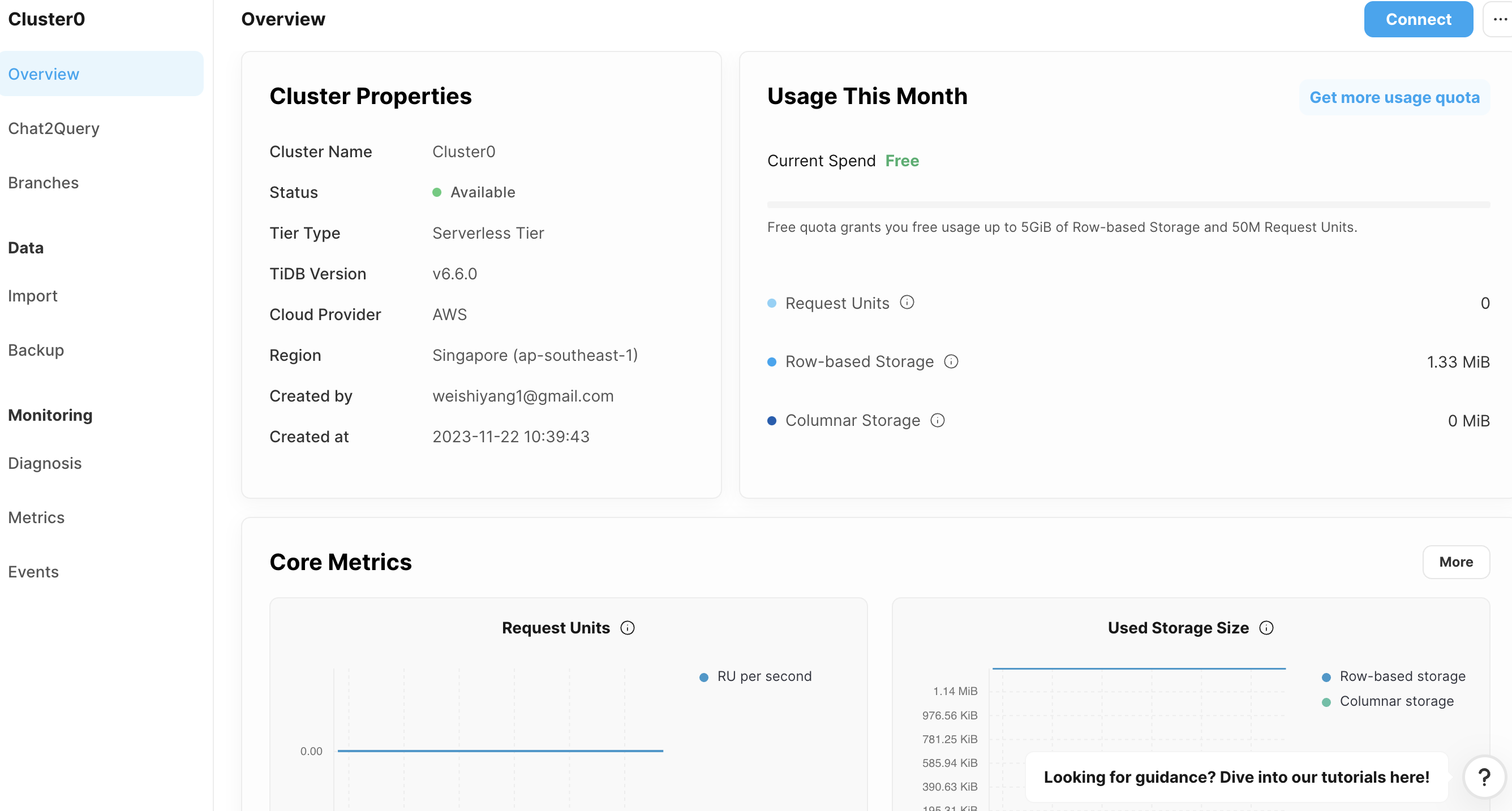This screenshot has width=1512, height=811.
Task: Open the three-dots more actions menu
Action: coord(1498,19)
